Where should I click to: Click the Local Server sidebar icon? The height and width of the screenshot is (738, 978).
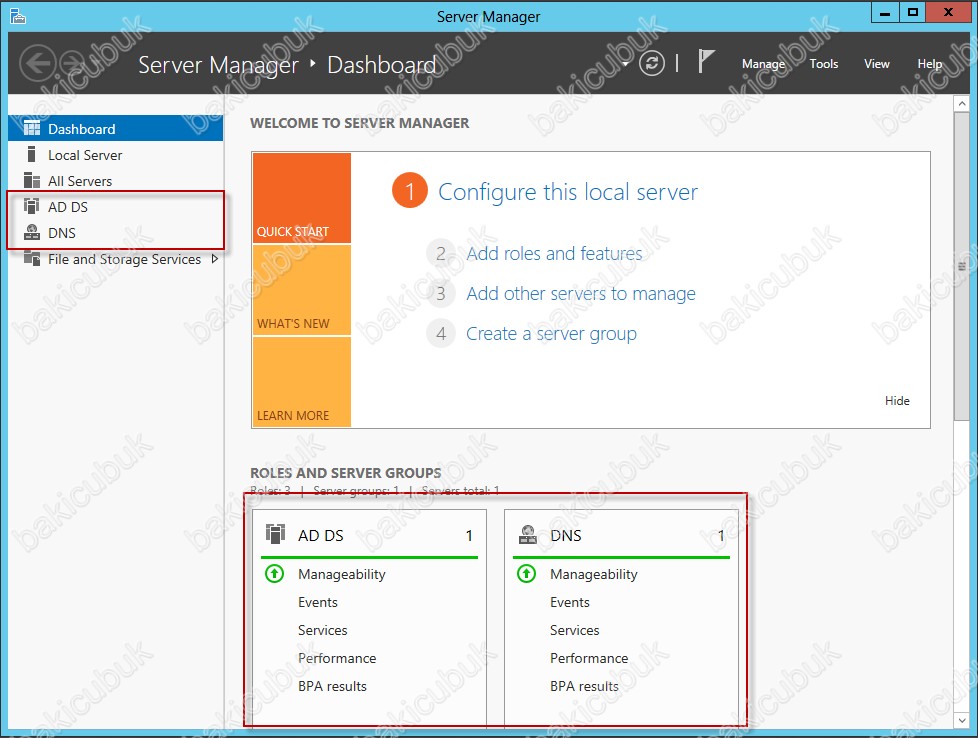(32, 154)
